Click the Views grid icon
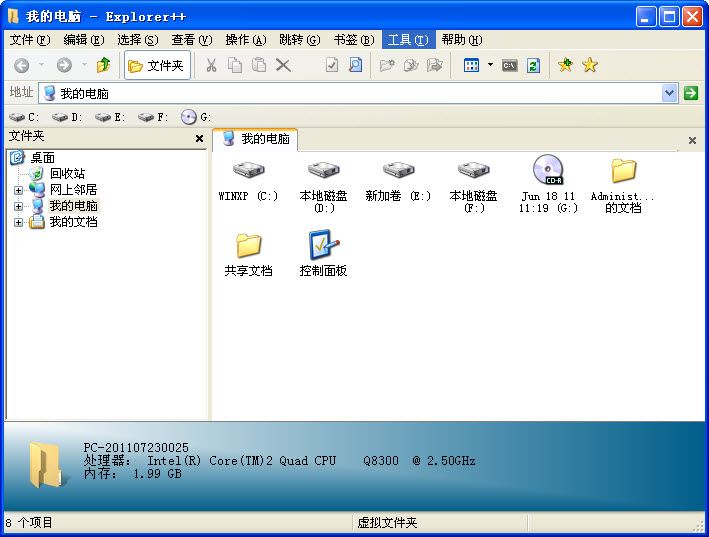This screenshot has width=709, height=537. pos(471,66)
